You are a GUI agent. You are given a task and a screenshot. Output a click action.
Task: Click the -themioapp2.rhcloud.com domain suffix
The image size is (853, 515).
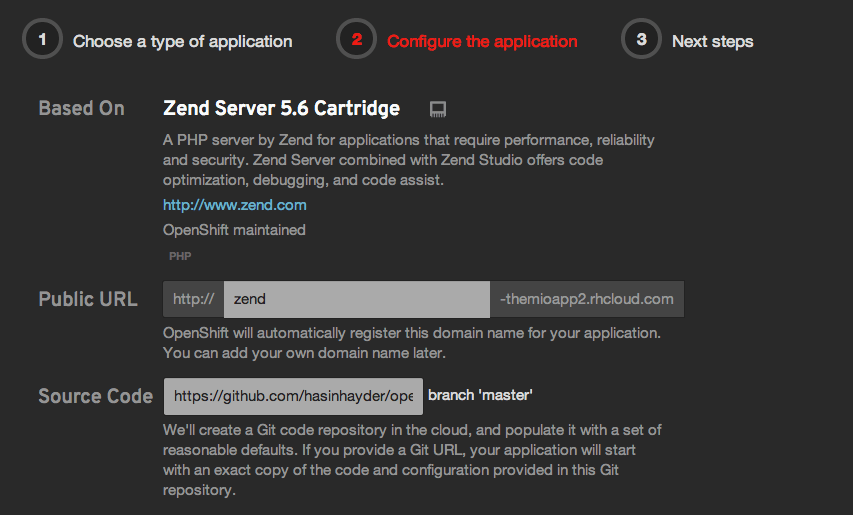587,299
